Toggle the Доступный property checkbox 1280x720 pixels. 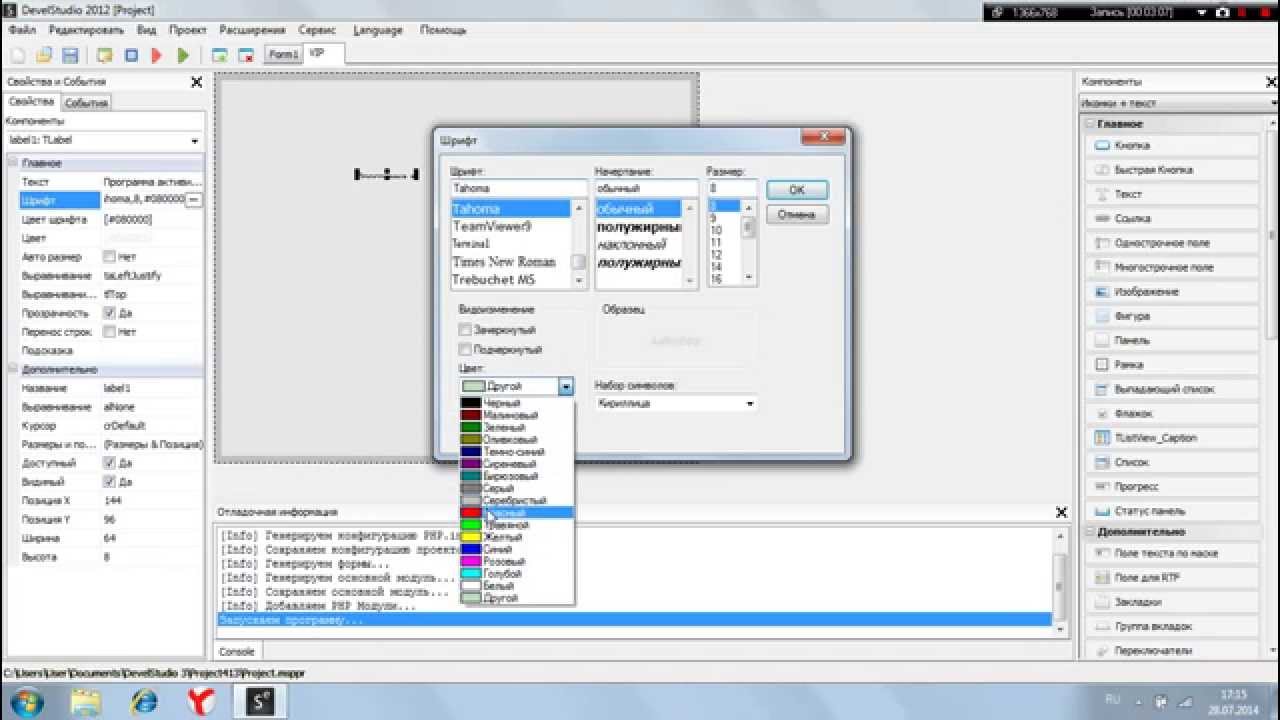110,463
